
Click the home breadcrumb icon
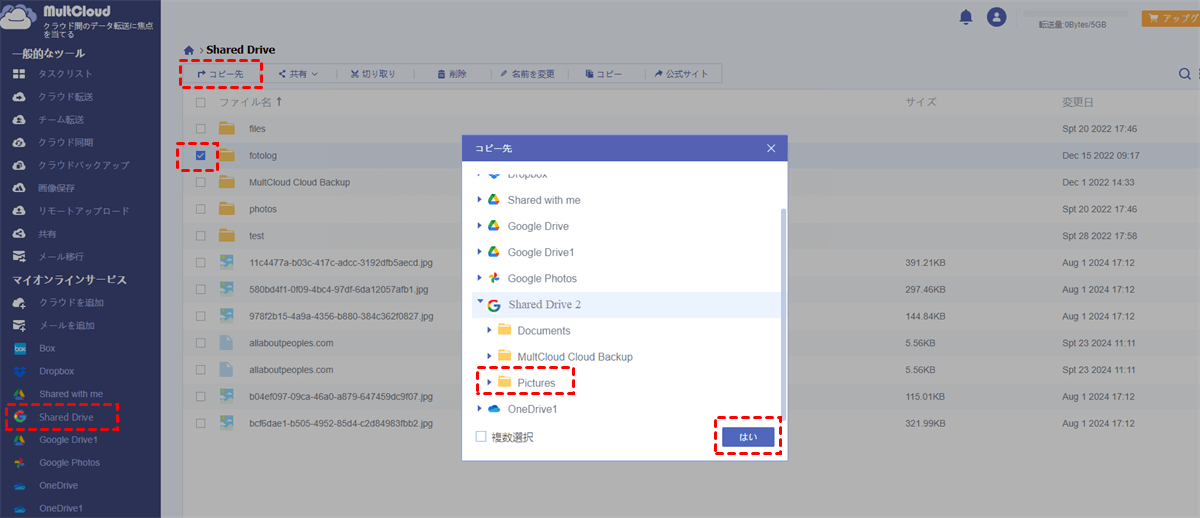pos(189,50)
